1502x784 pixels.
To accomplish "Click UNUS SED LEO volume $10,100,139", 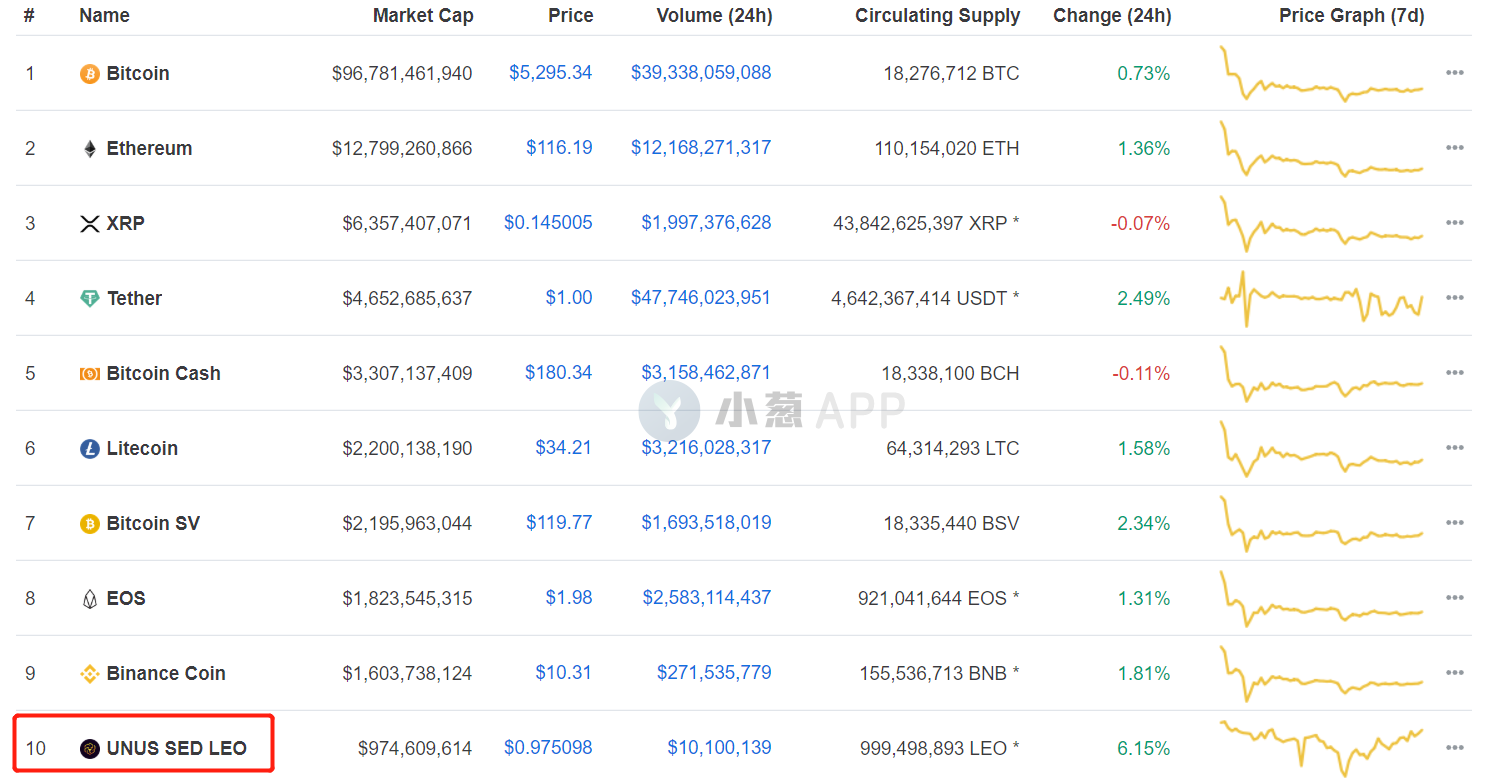I will [719, 748].
